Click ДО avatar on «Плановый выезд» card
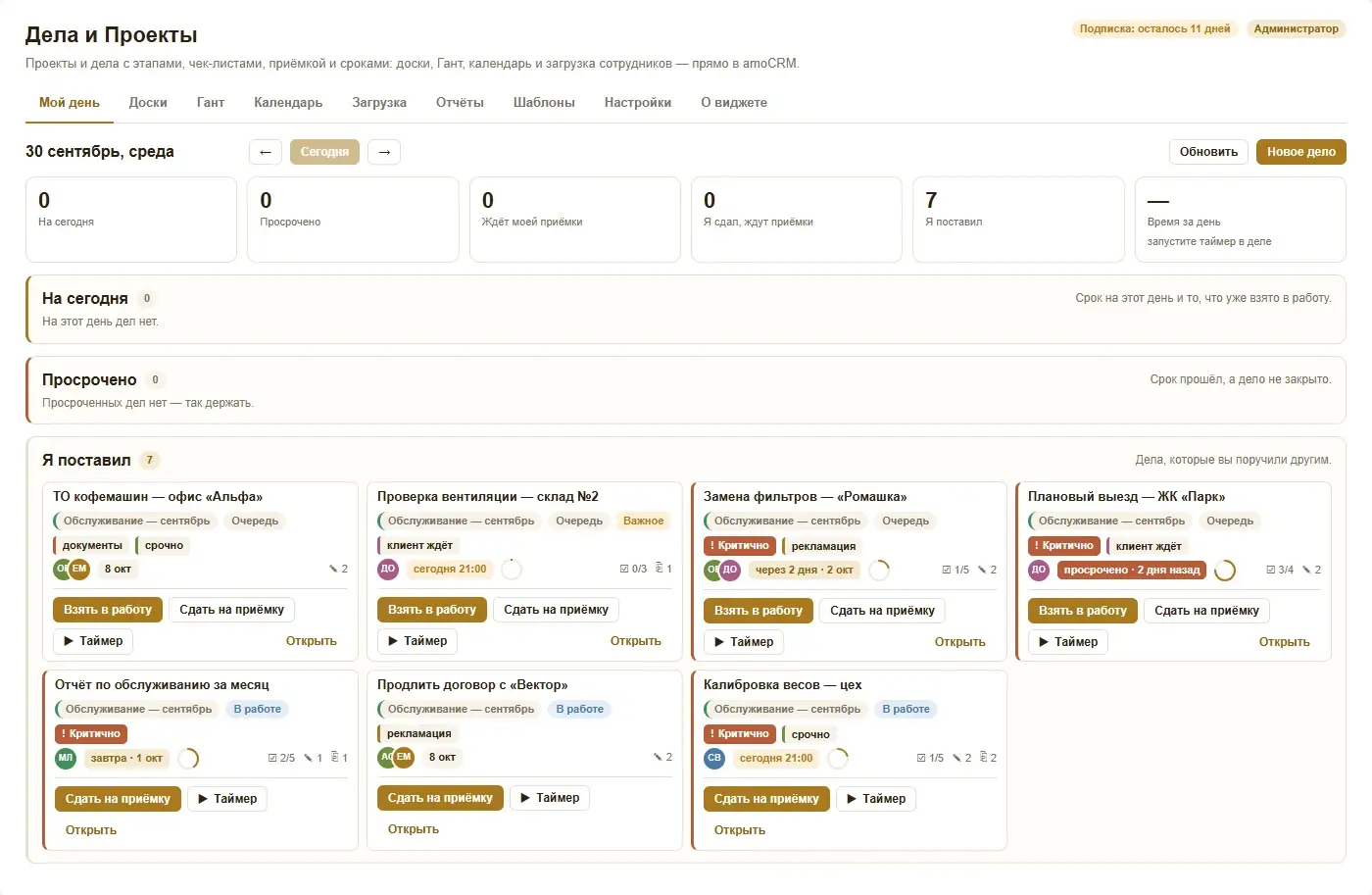The height and width of the screenshot is (895, 1372). (x=1039, y=570)
